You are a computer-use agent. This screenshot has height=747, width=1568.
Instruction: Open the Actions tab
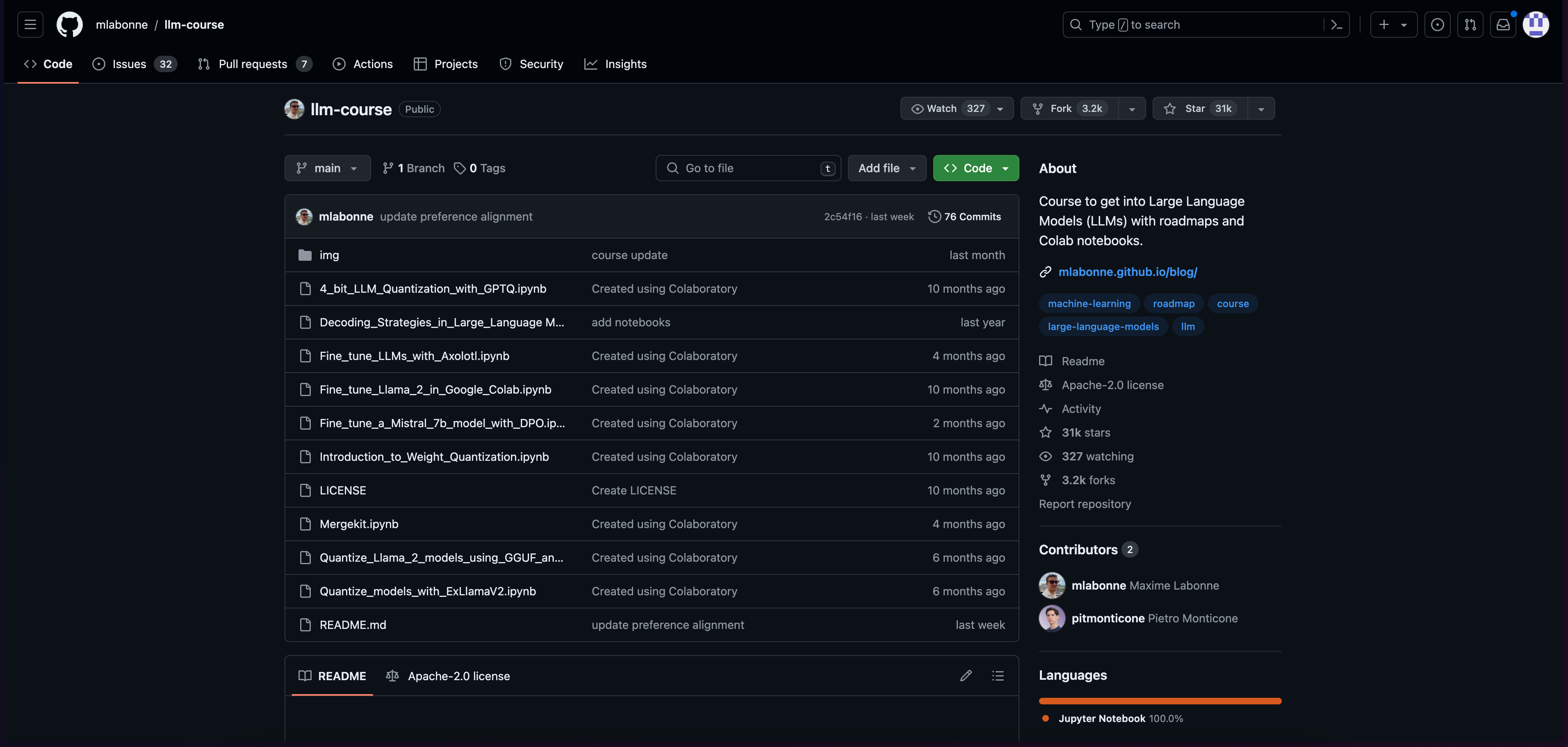click(363, 64)
